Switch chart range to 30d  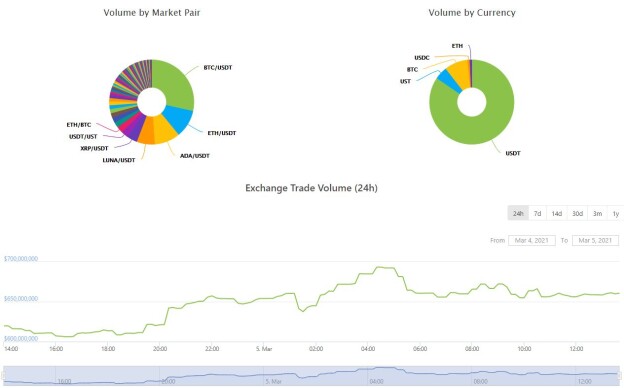[577, 213]
